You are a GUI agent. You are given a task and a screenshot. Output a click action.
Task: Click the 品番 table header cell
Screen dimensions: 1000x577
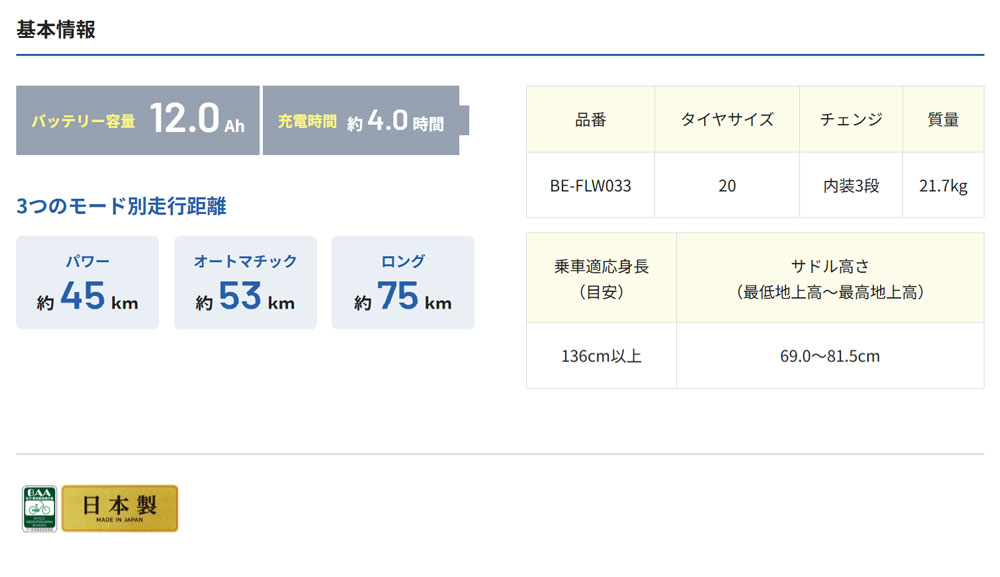coord(590,120)
